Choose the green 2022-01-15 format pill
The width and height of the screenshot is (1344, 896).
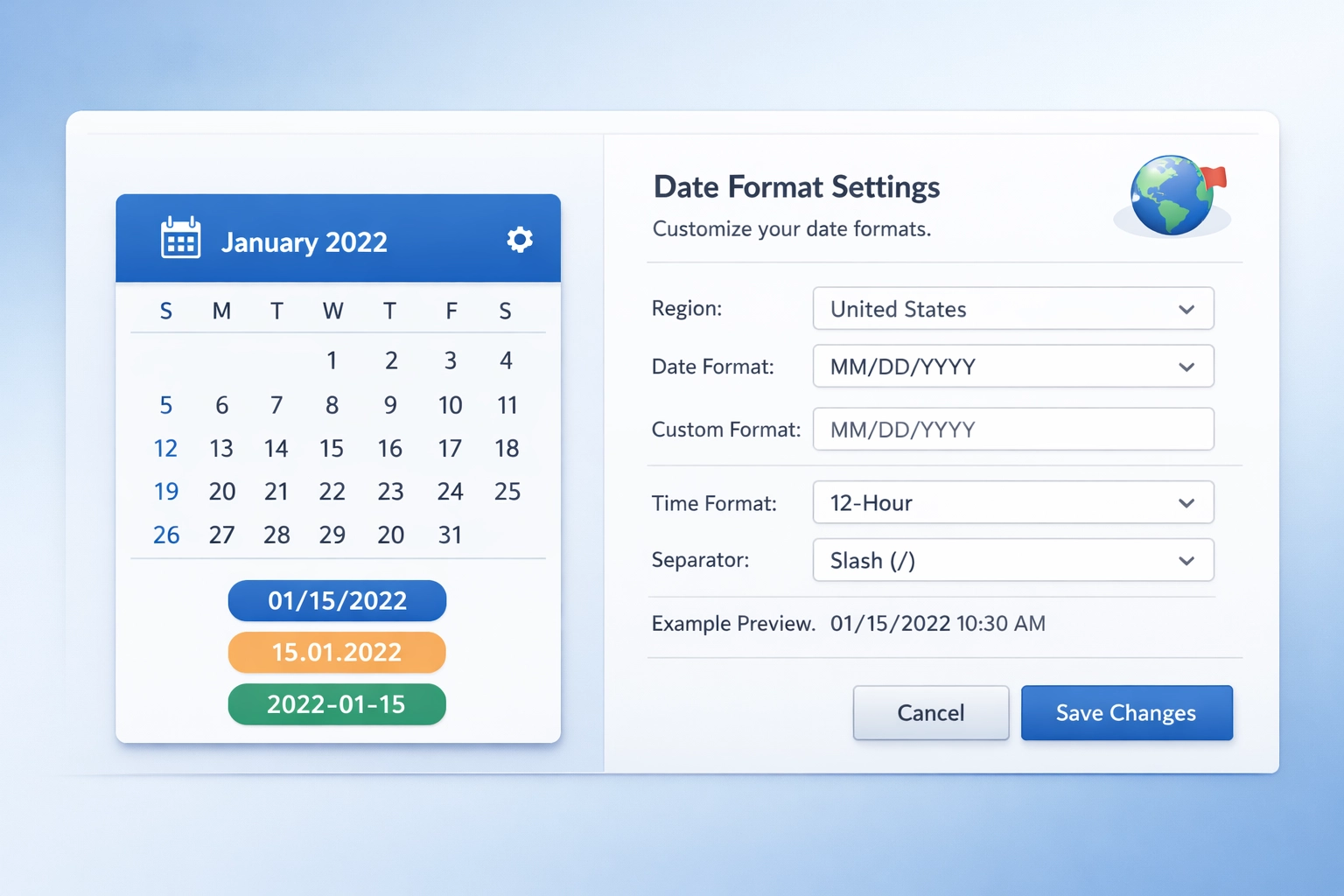point(337,704)
